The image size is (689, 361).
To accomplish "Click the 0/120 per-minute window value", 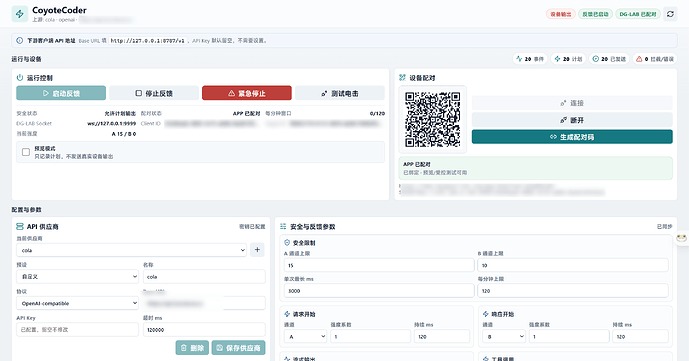I will 377,113.
